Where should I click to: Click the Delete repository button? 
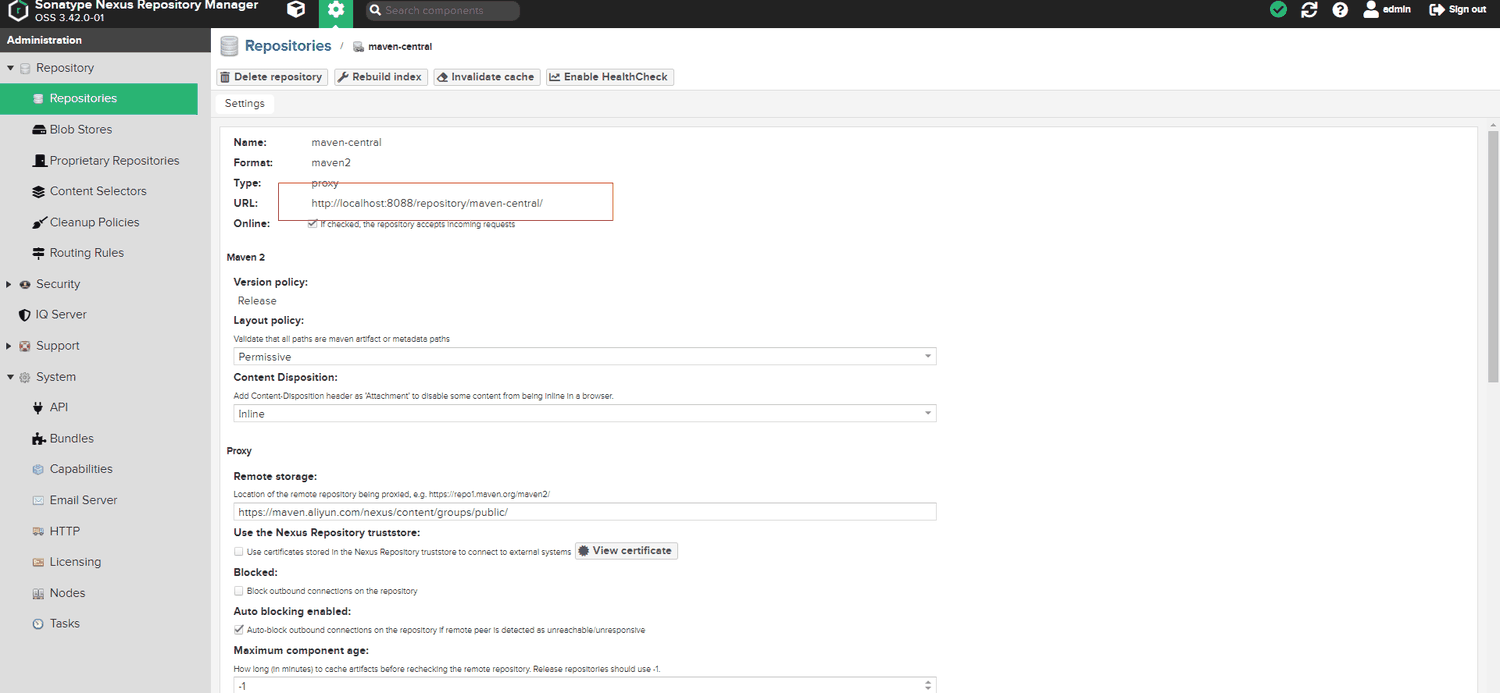tap(272, 77)
